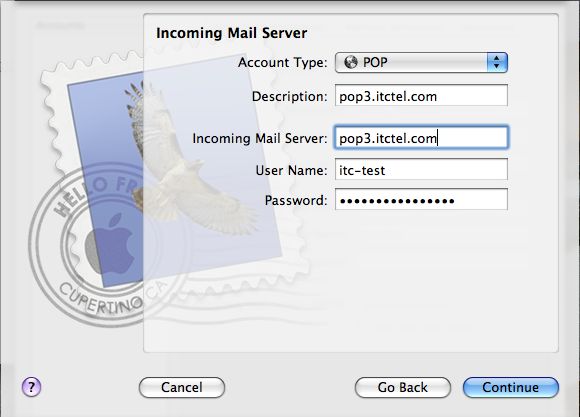Click the Apple logo on the postmark
Image resolution: width=580 pixels, height=417 pixels.
pos(110,244)
